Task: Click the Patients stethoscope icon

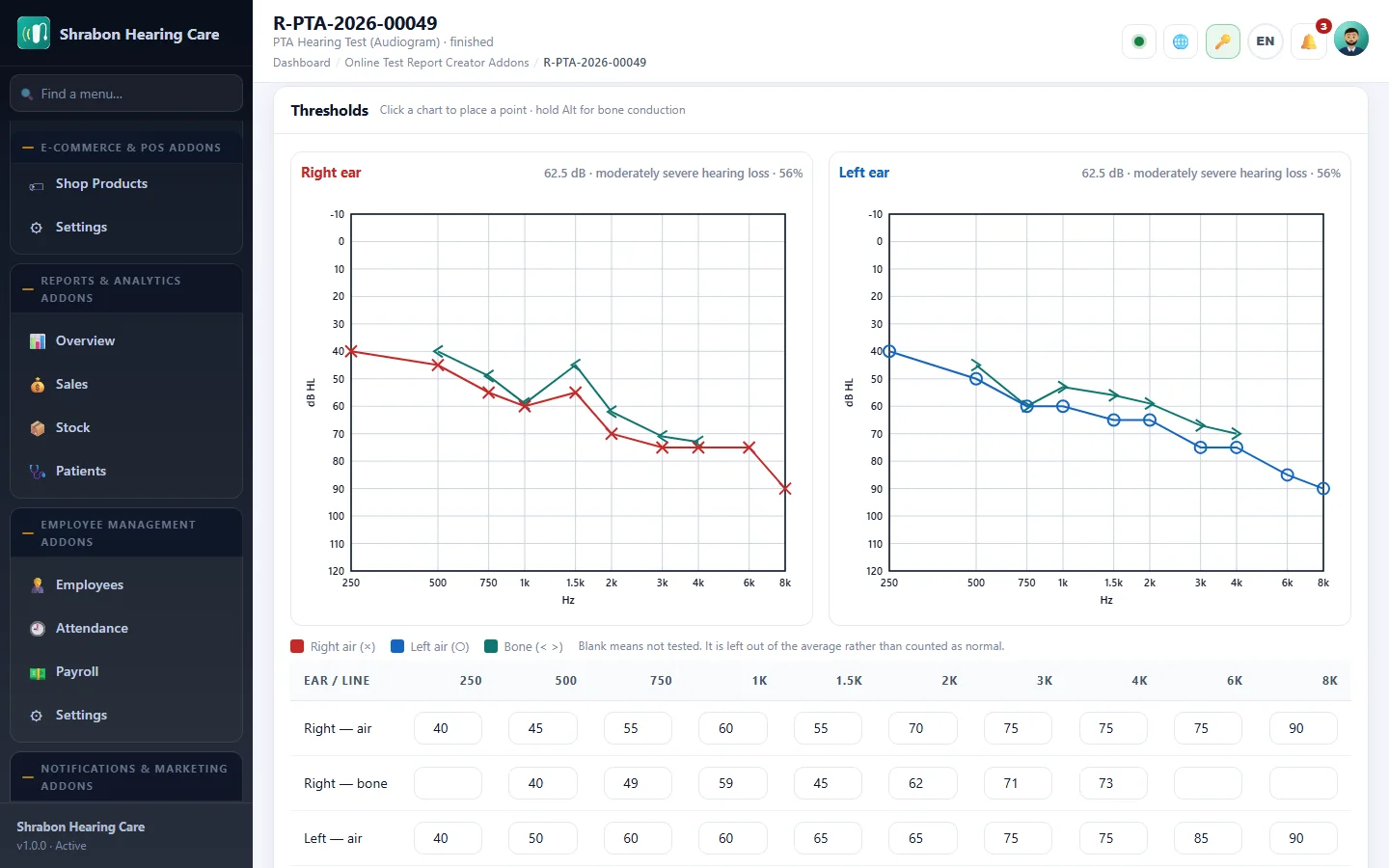Action: pos(38,472)
